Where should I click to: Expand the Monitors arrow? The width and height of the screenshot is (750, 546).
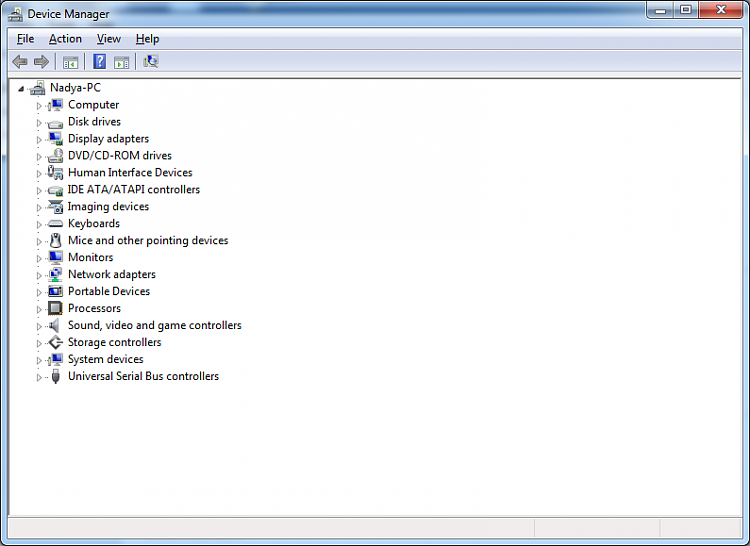[x=39, y=258]
